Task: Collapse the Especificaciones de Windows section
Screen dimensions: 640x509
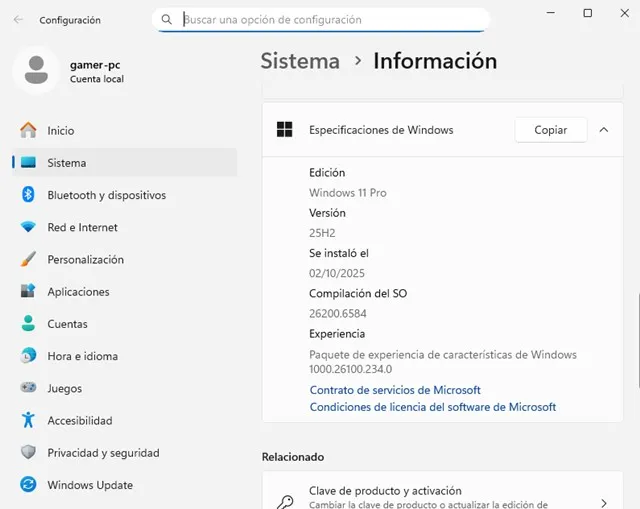Action: tap(603, 130)
